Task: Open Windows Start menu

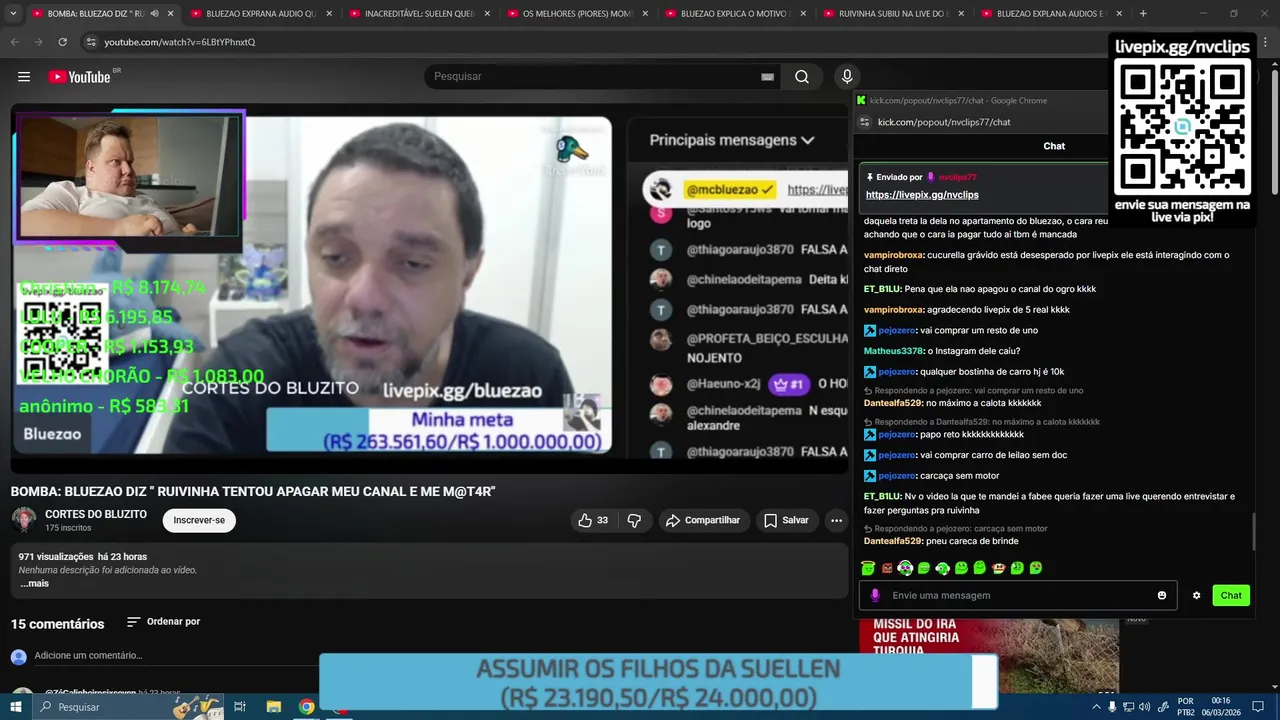Action: coord(16,707)
